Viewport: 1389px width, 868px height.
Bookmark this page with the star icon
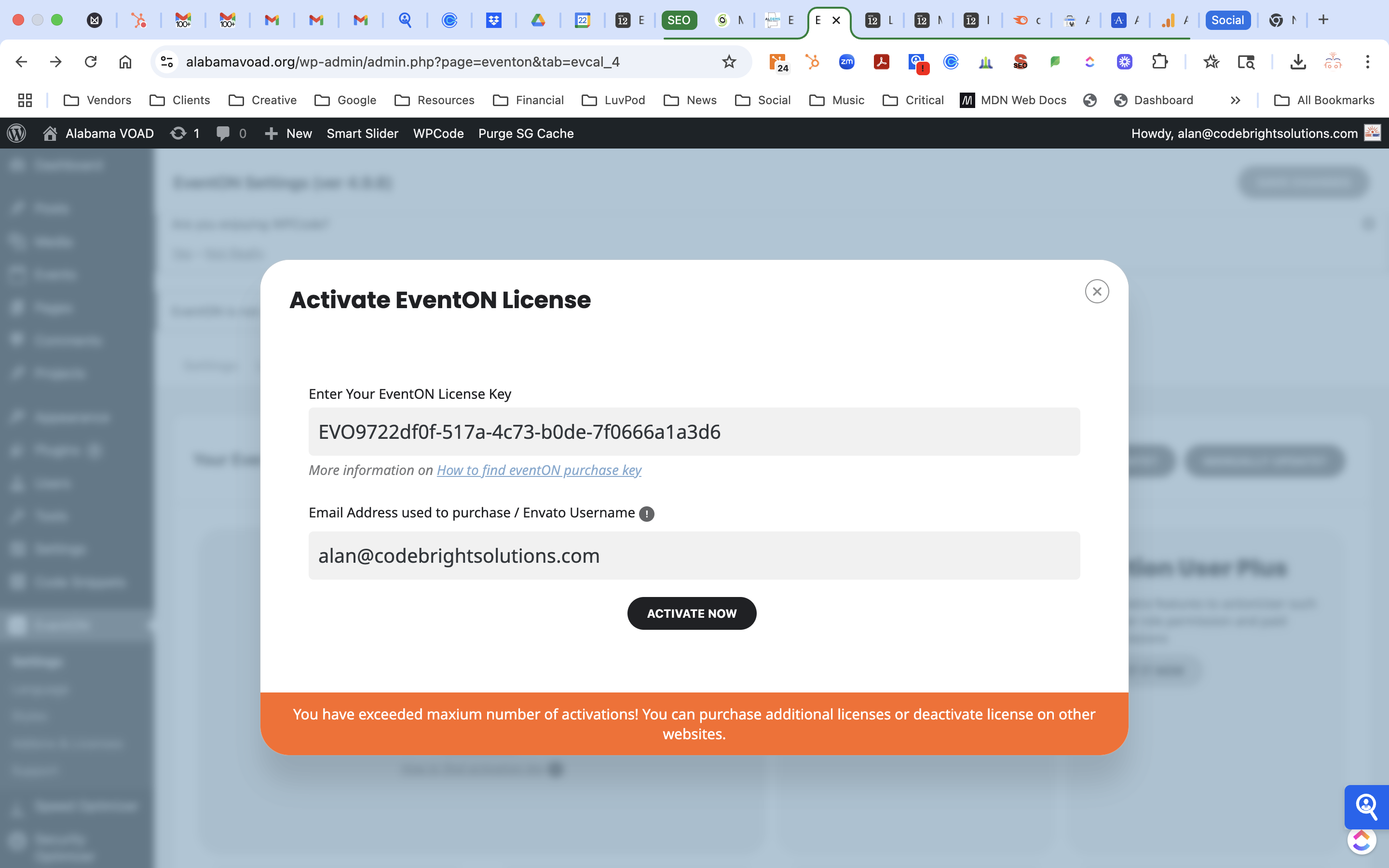pos(729,61)
